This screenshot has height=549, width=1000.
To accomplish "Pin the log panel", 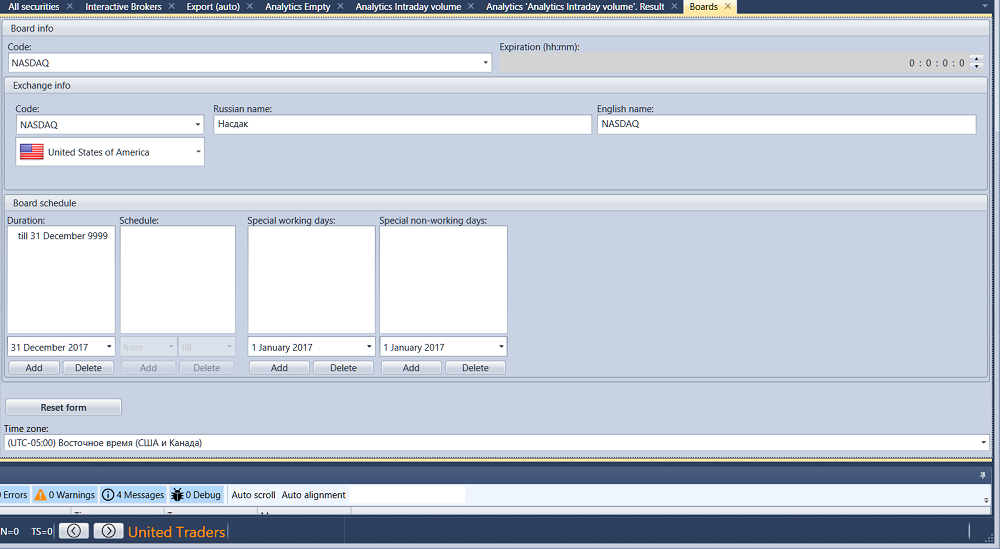I will pyautogui.click(x=983, y=476).
